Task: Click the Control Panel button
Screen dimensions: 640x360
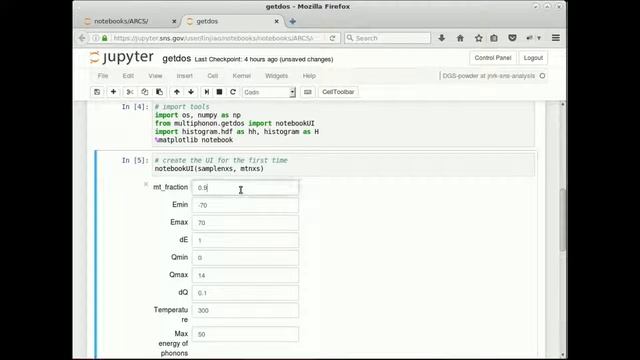Action: point(493,58)
